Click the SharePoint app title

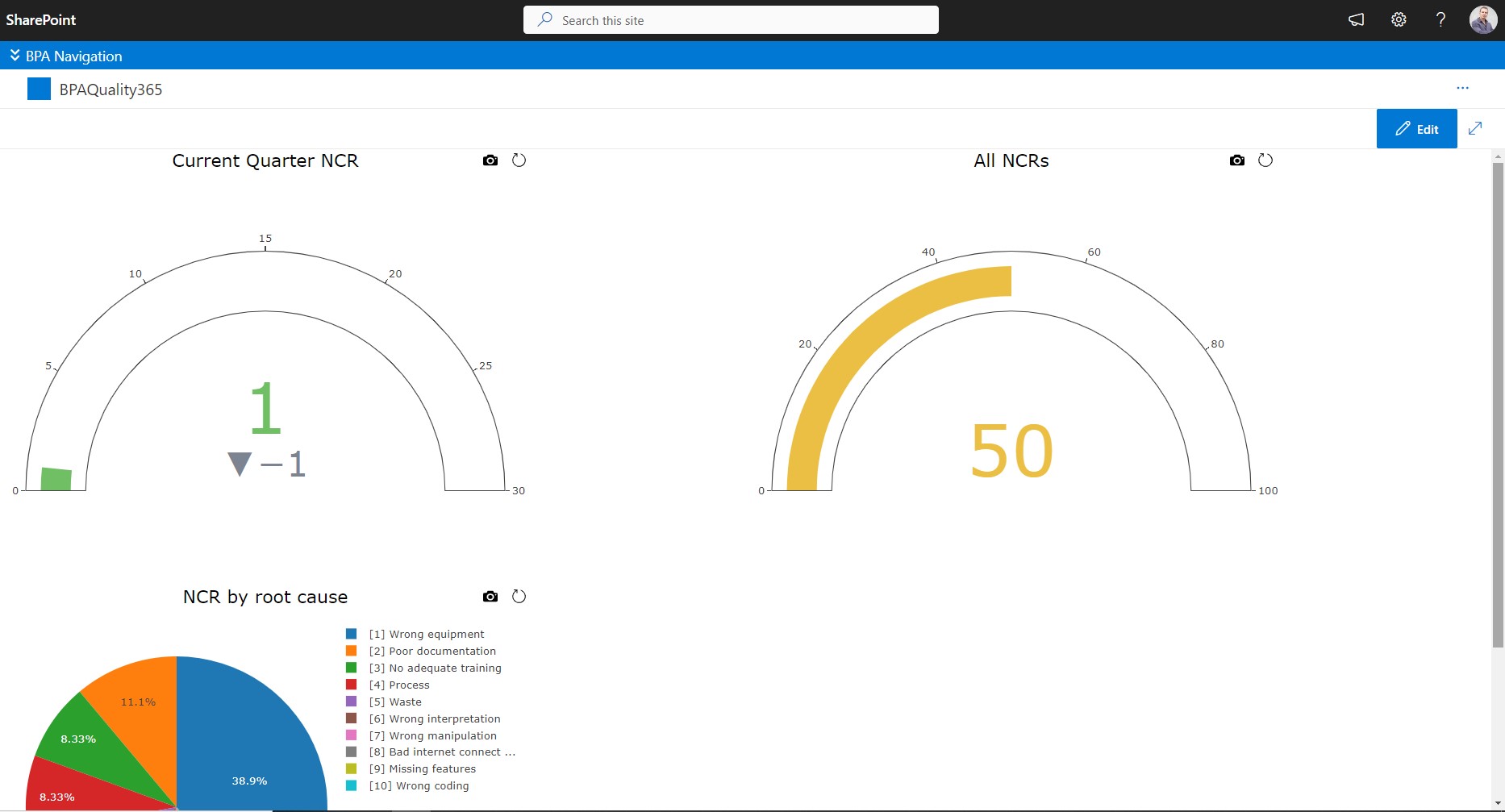click(41, 20)
